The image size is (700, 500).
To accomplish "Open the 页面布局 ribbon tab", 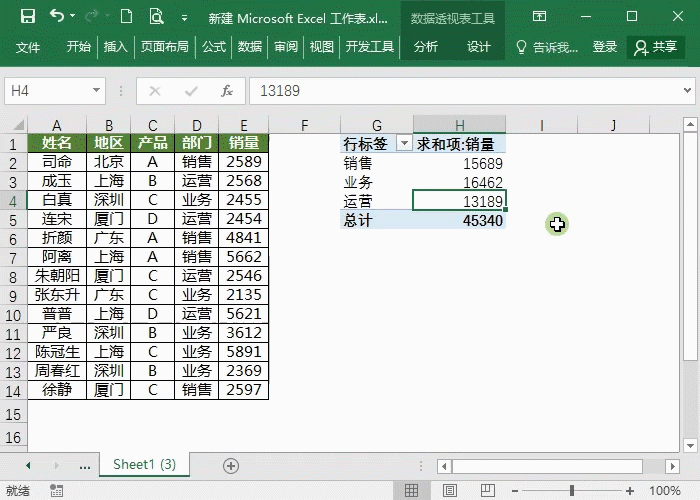I will pyautogui.click(x=165, y=46).
